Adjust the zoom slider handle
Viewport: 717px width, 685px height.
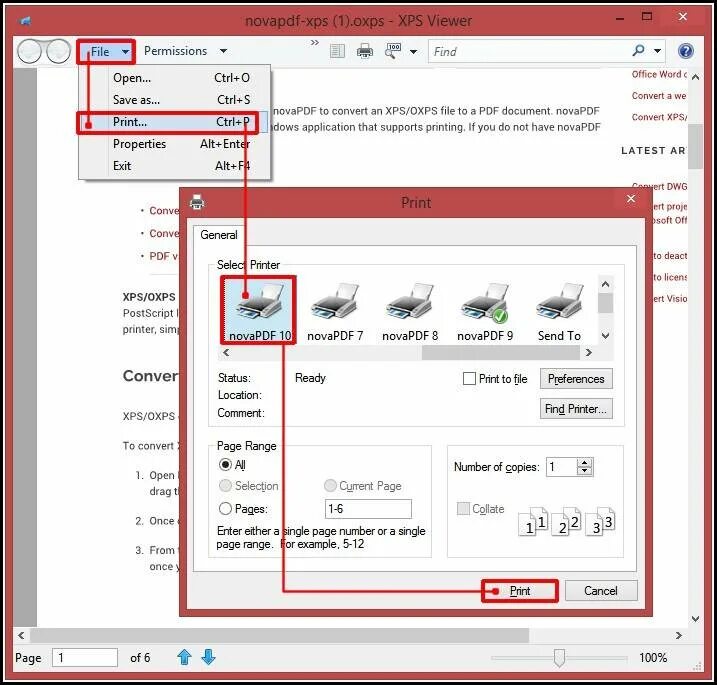pos(559,658)
